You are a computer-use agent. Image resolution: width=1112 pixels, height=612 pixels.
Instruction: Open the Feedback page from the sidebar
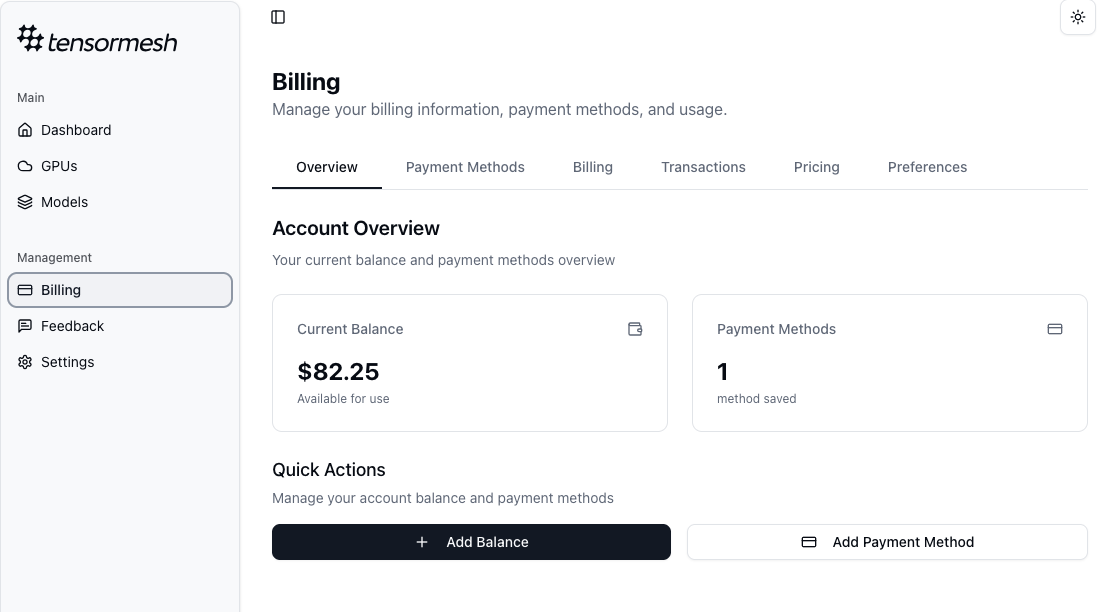coord(72,326)
